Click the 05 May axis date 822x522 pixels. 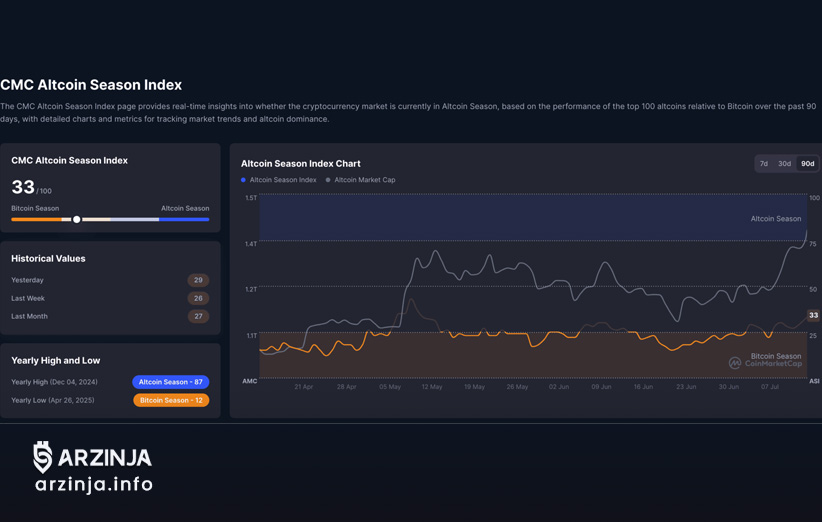(x=390, y=387)
